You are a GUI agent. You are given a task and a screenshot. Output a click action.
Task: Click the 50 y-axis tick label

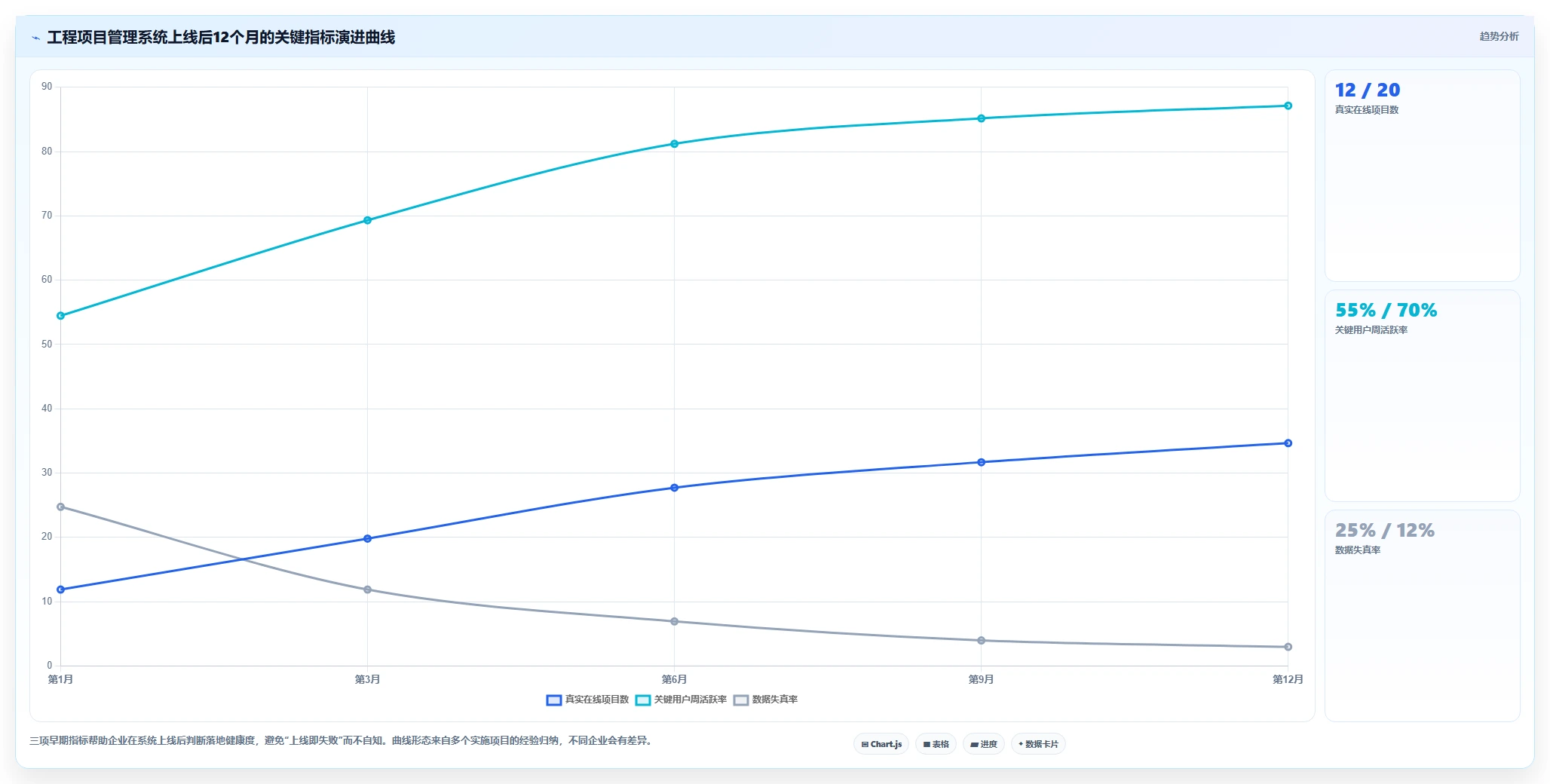click(x=47, y=344)
